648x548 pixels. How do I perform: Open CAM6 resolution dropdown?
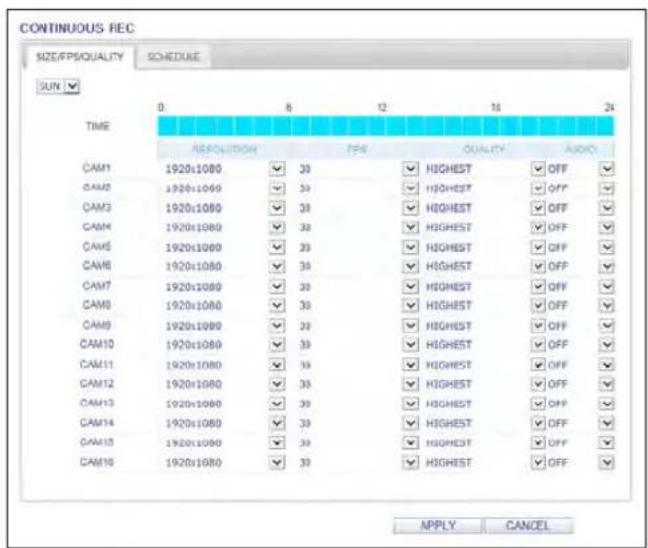click(x=277, y=266)
